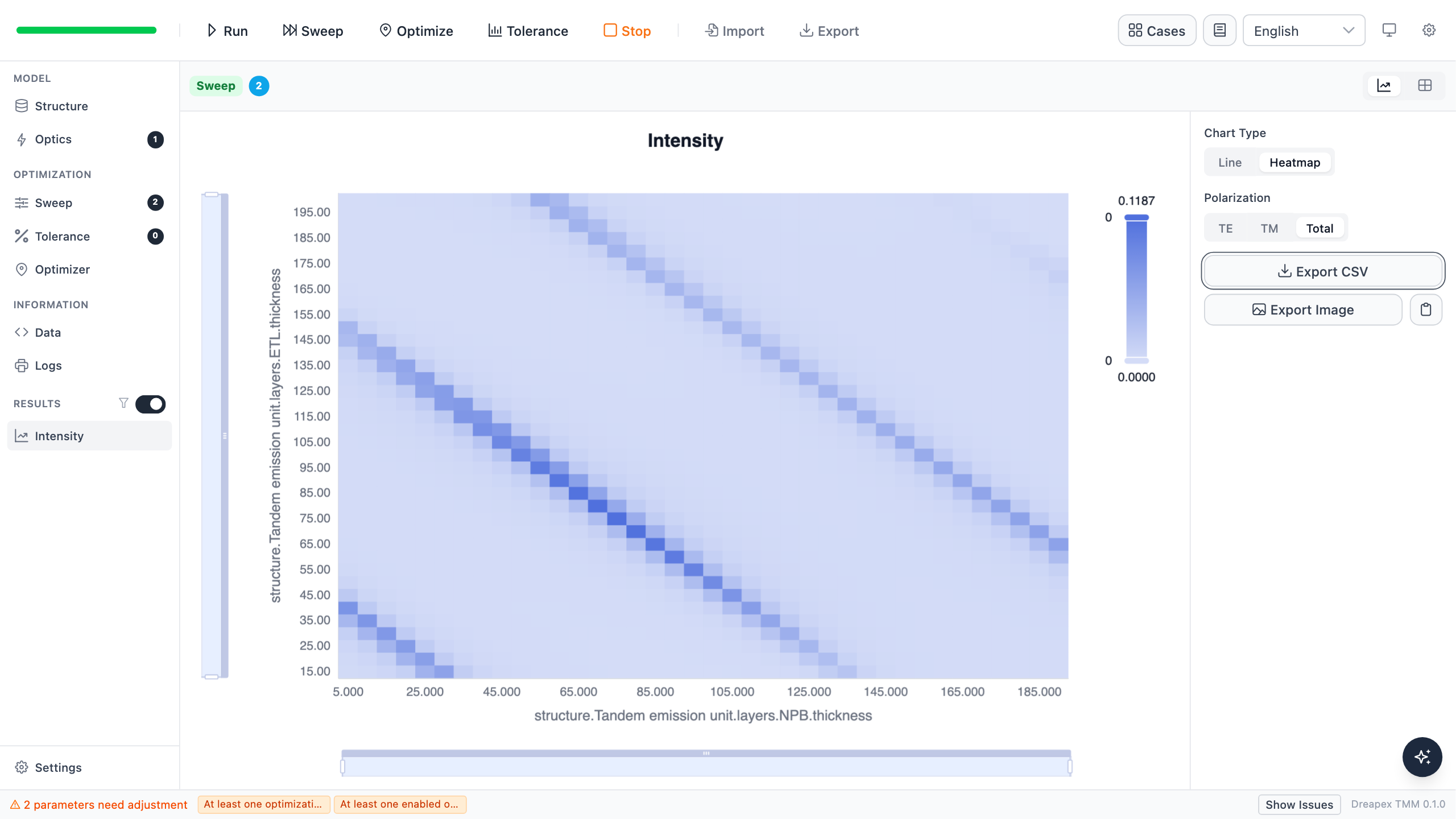1456x819 pixels.
Task: Click Optimize in the top toolbar
Action: coord(416,31)
